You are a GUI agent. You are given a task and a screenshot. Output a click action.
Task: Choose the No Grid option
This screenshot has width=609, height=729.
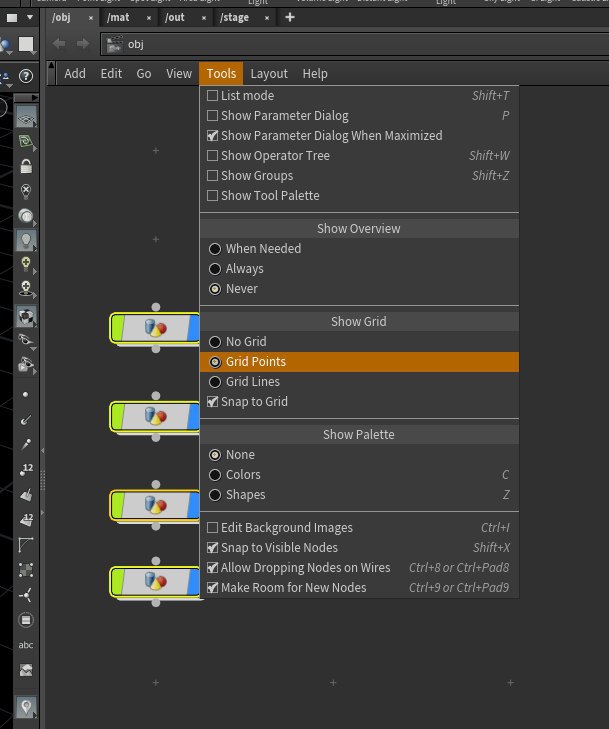tap(215, 342)
